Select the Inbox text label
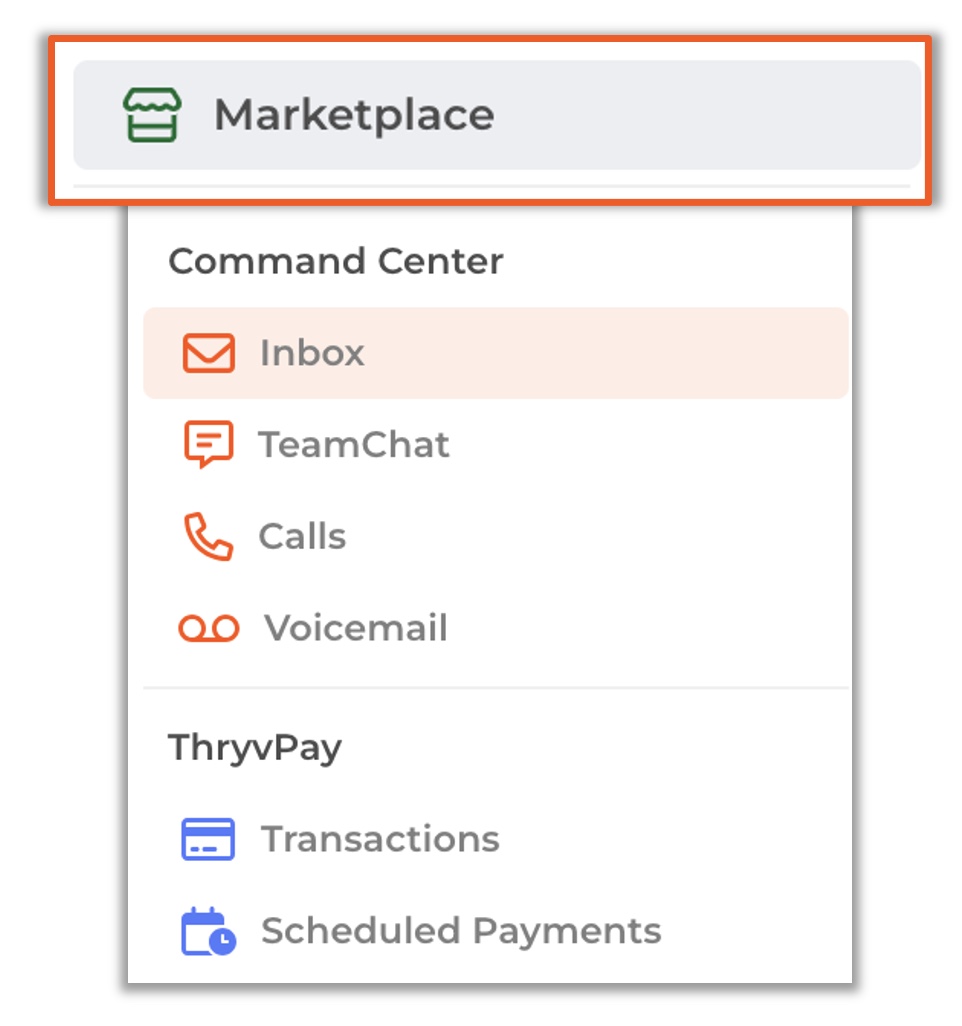The image size is (962, 1026). [x=312, y=353]
